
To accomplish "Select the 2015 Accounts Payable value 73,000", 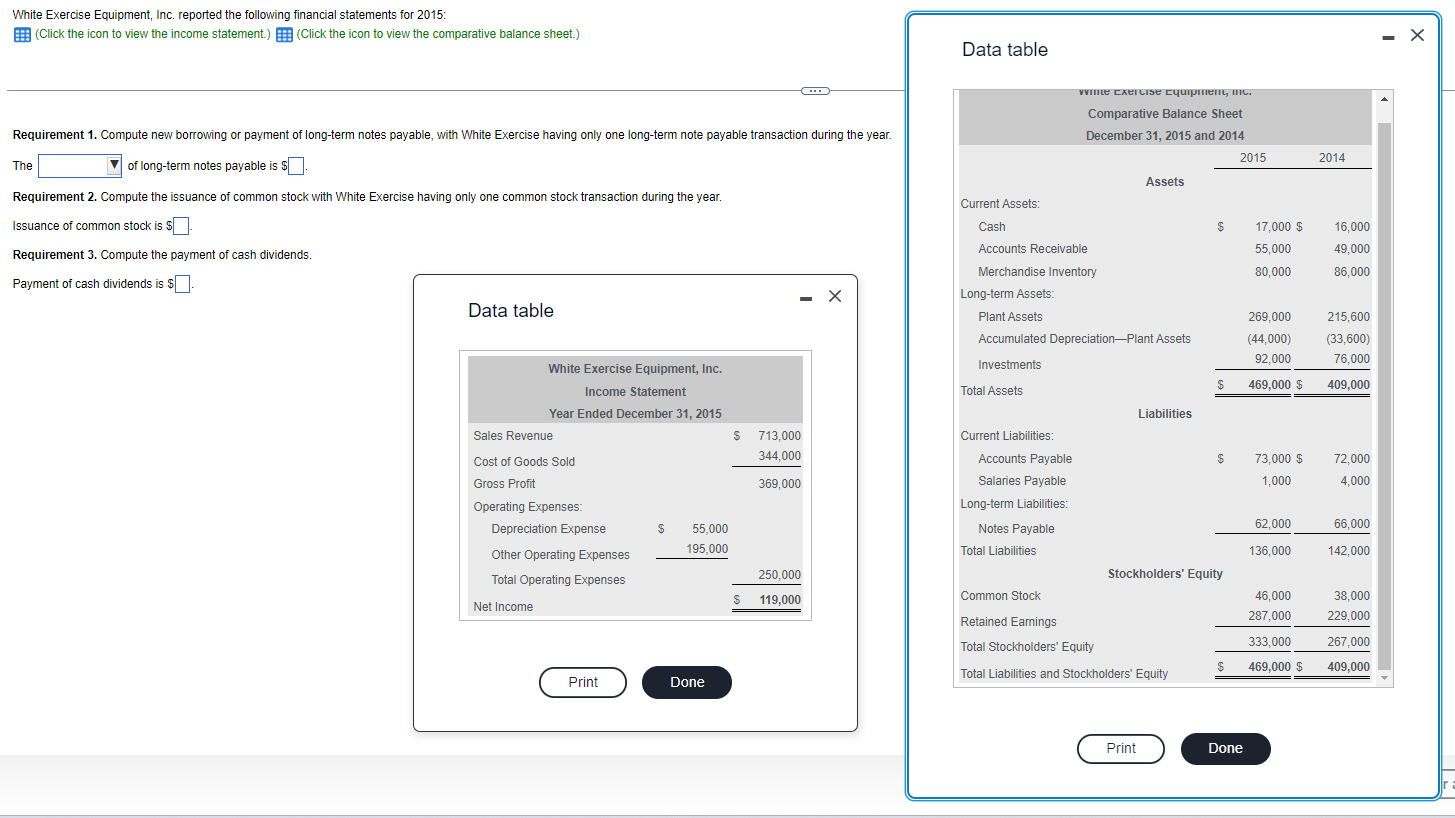I will tap(1272, 459).
